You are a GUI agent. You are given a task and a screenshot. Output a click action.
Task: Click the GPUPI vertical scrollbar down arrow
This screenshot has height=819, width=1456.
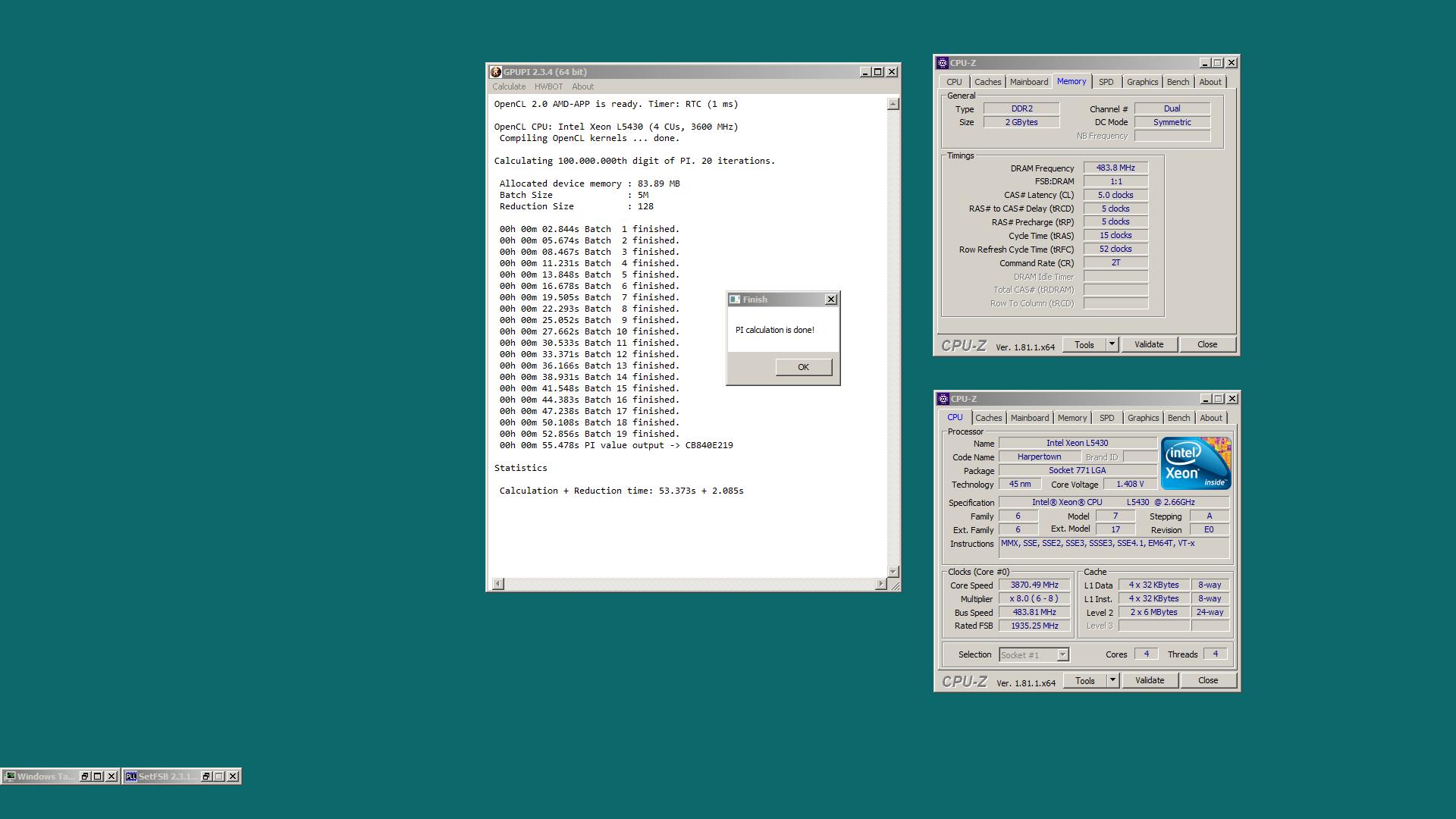tap(893, 572)
